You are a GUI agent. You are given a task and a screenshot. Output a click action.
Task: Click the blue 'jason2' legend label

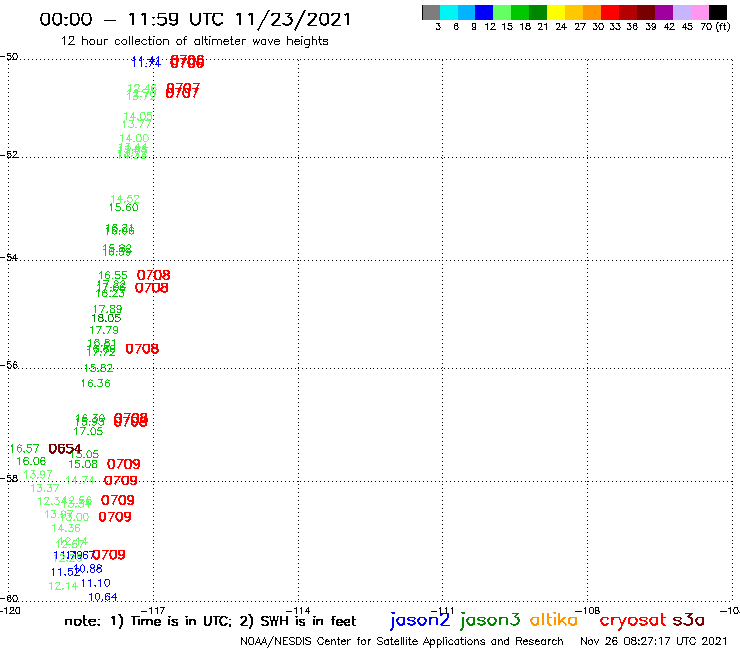click(420, 620)
